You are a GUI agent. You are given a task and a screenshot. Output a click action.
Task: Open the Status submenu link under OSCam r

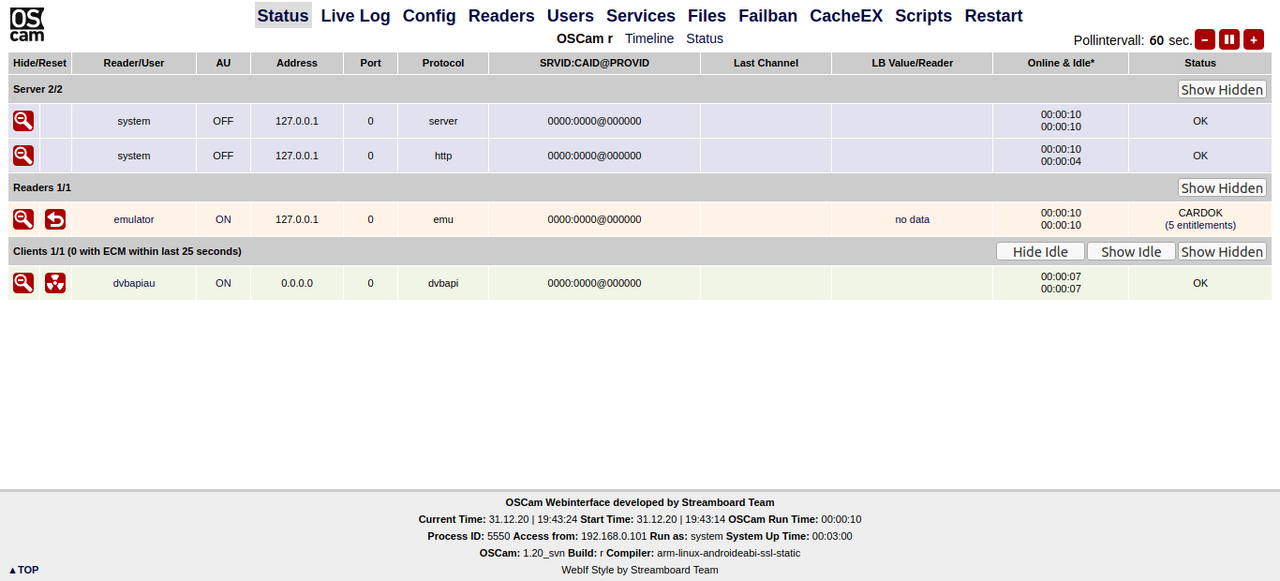705,38
